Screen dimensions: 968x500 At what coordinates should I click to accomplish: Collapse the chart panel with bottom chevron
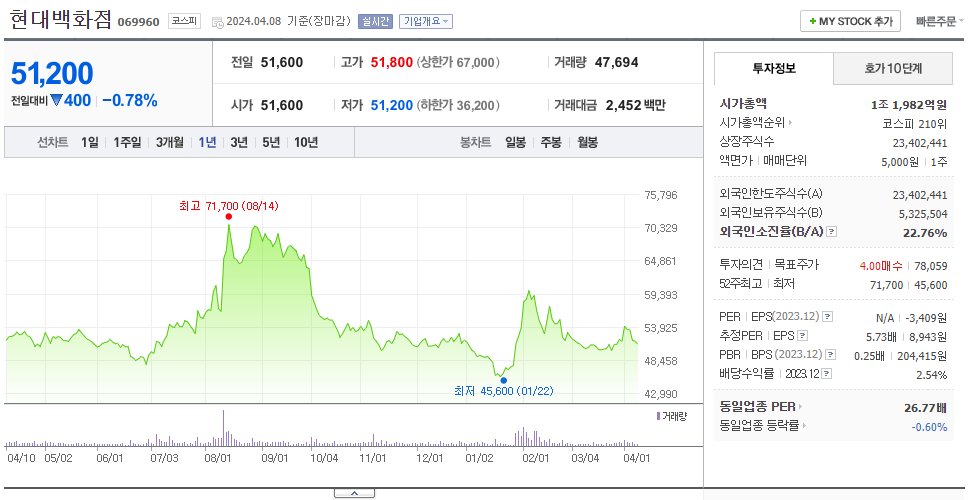[x=354, y=493]
